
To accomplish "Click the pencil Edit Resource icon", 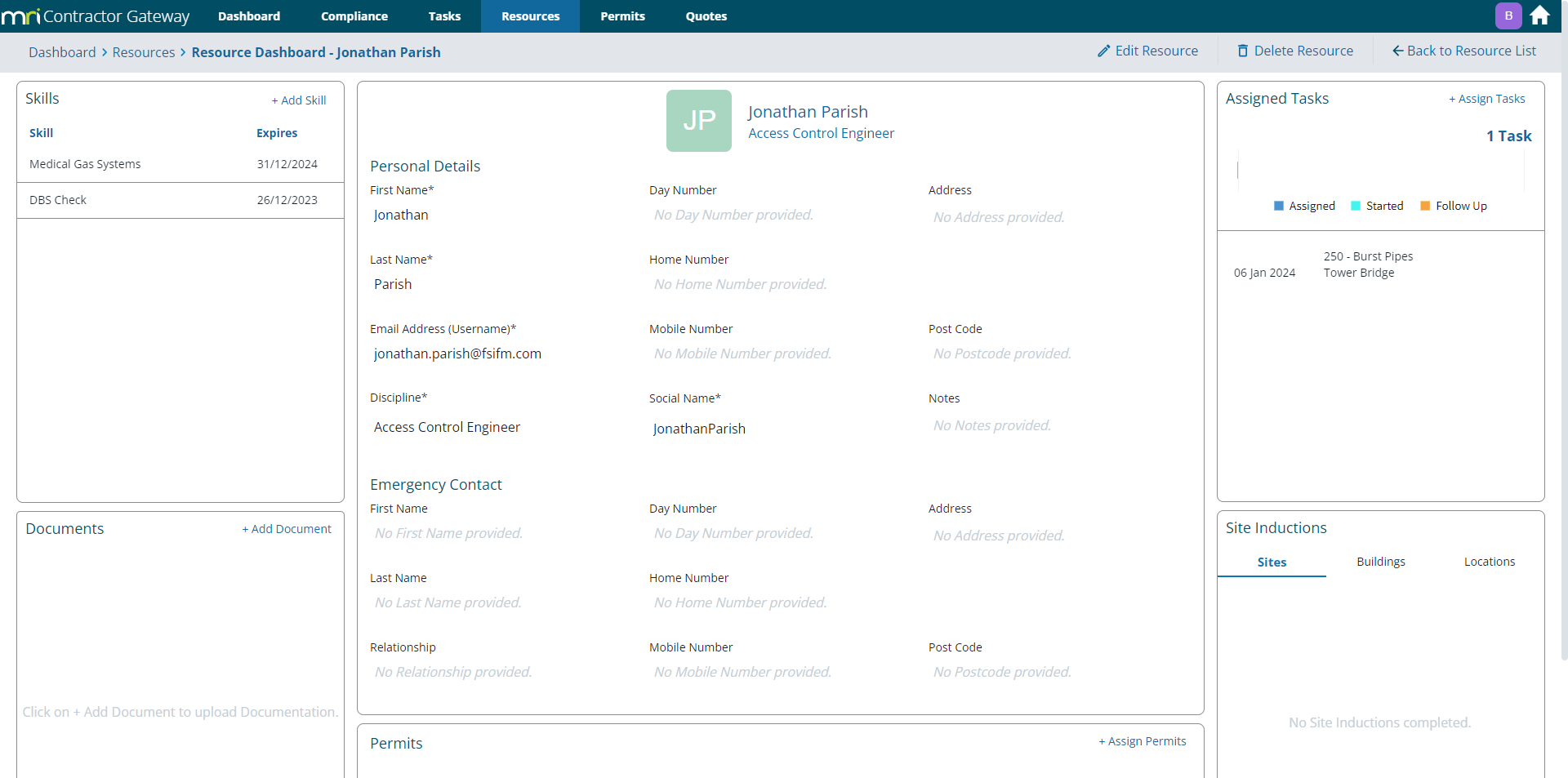I will coord(1103,51).
